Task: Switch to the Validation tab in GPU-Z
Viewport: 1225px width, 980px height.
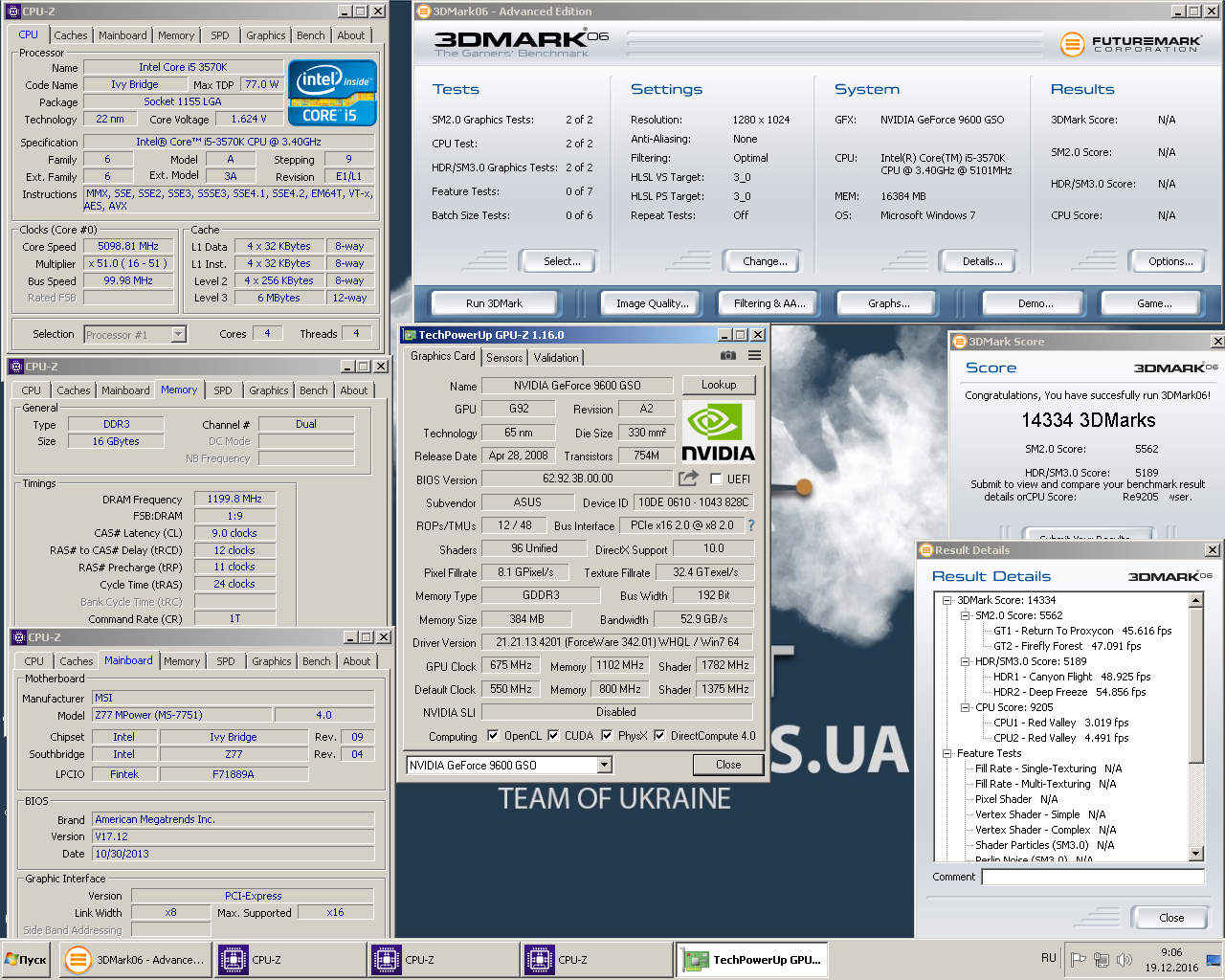Action: tap(556, 357)
